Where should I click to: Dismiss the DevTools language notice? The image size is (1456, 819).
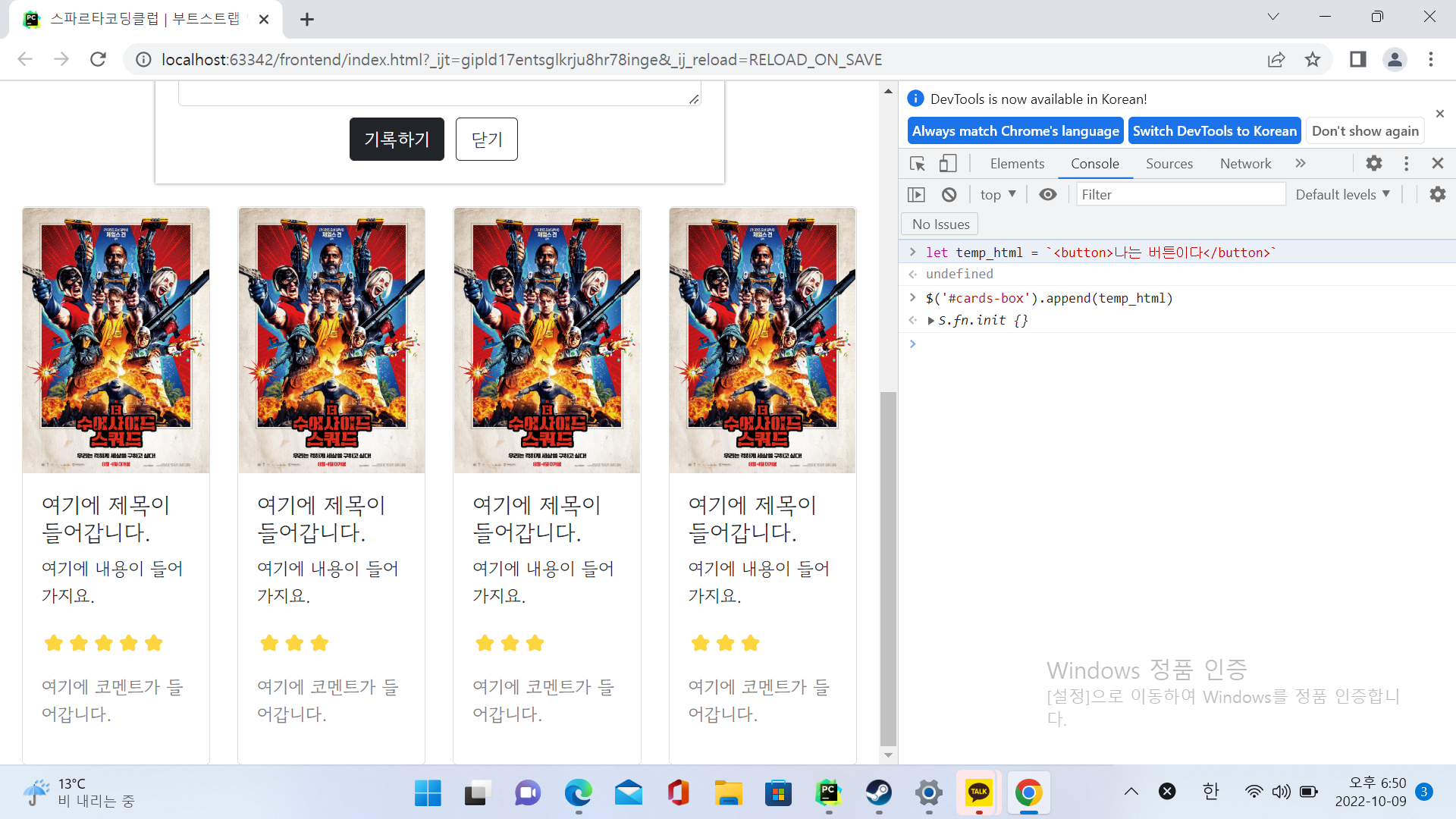click(x=1439, y=114)
